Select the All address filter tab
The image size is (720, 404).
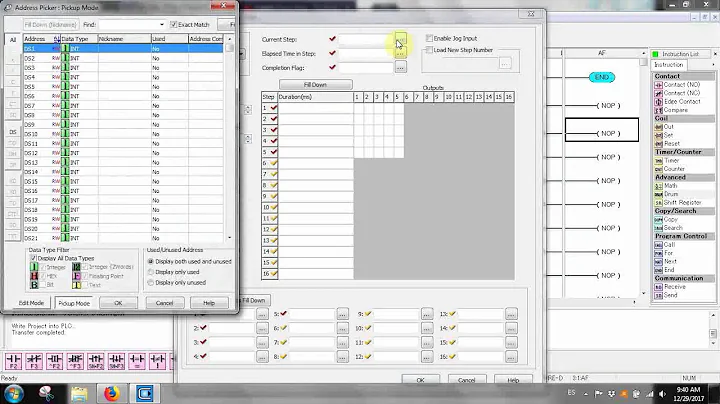pyautogui.click(x=13, y=40)
